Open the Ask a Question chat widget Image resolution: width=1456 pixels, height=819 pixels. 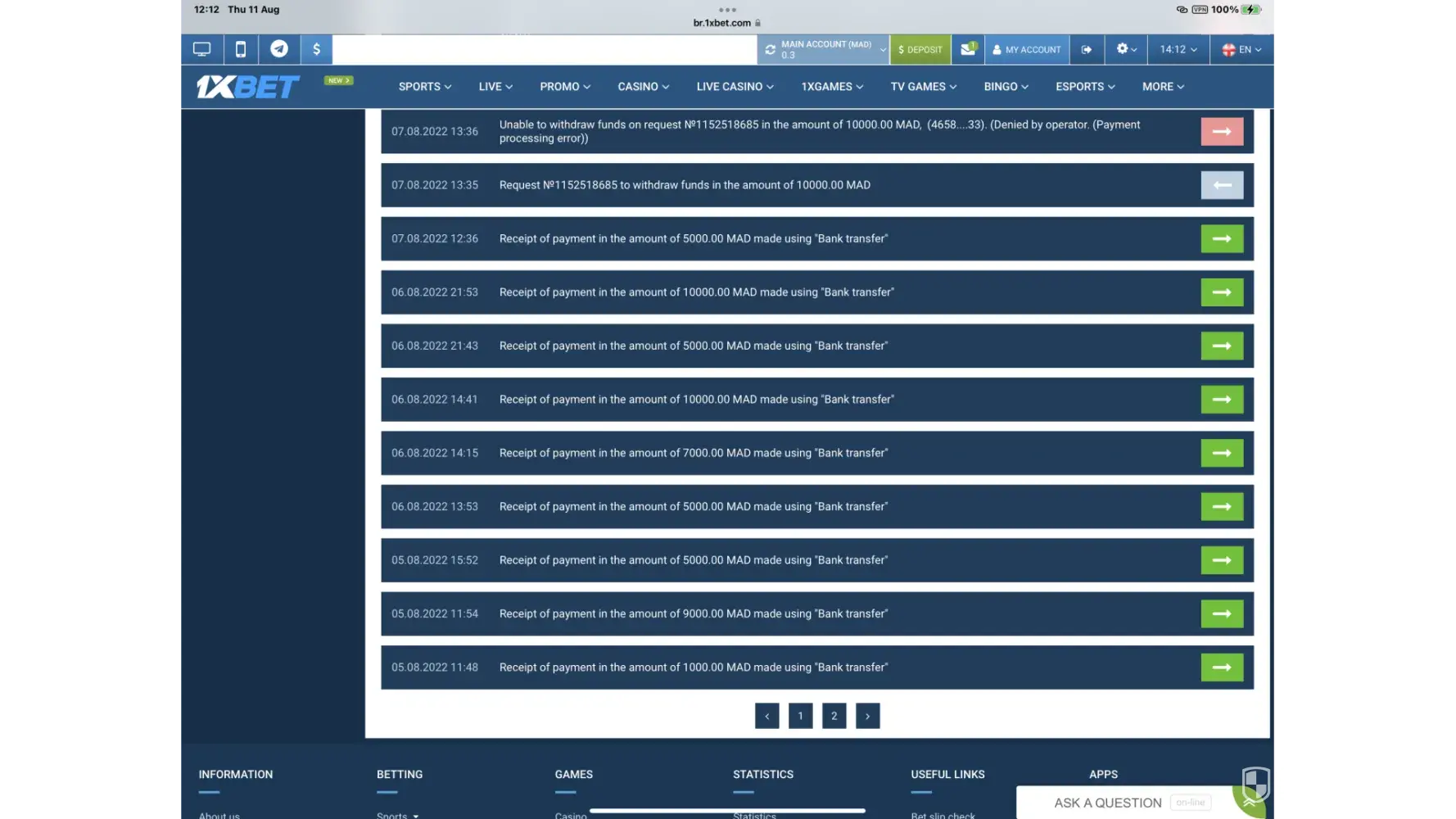1126,803
